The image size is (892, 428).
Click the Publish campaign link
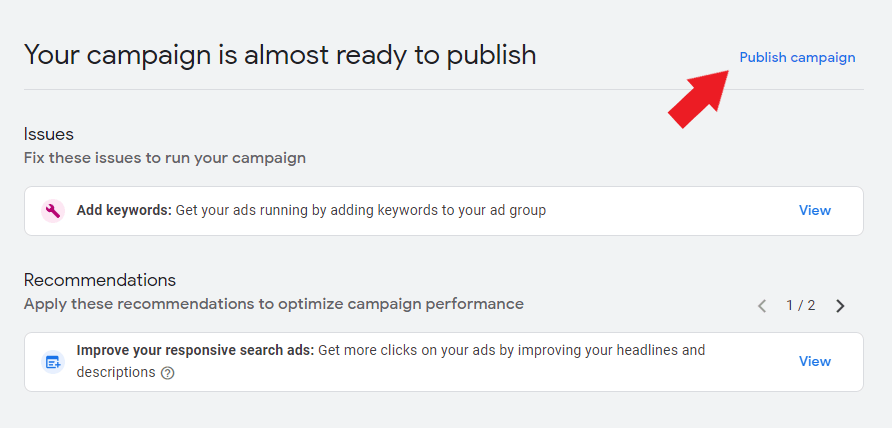(797, 57)
